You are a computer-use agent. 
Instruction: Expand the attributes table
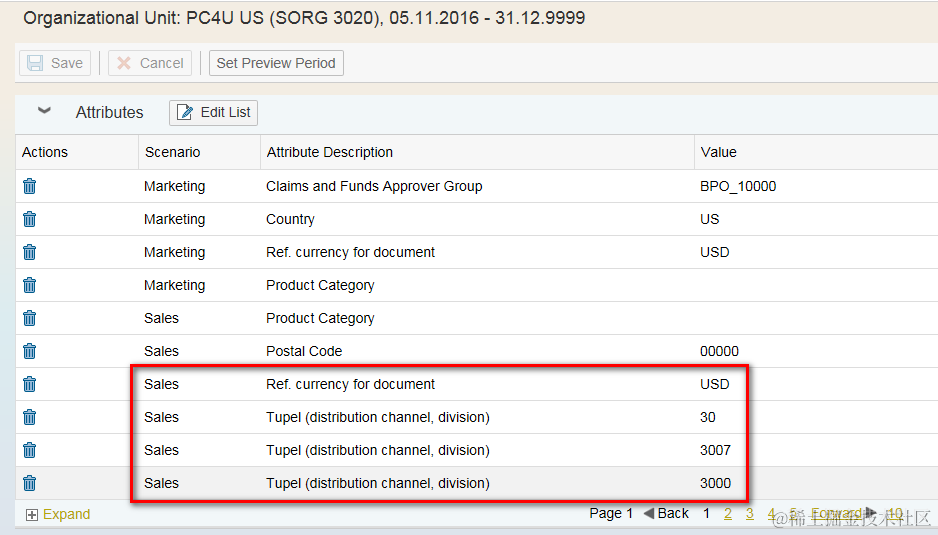(x=58, y=514)
